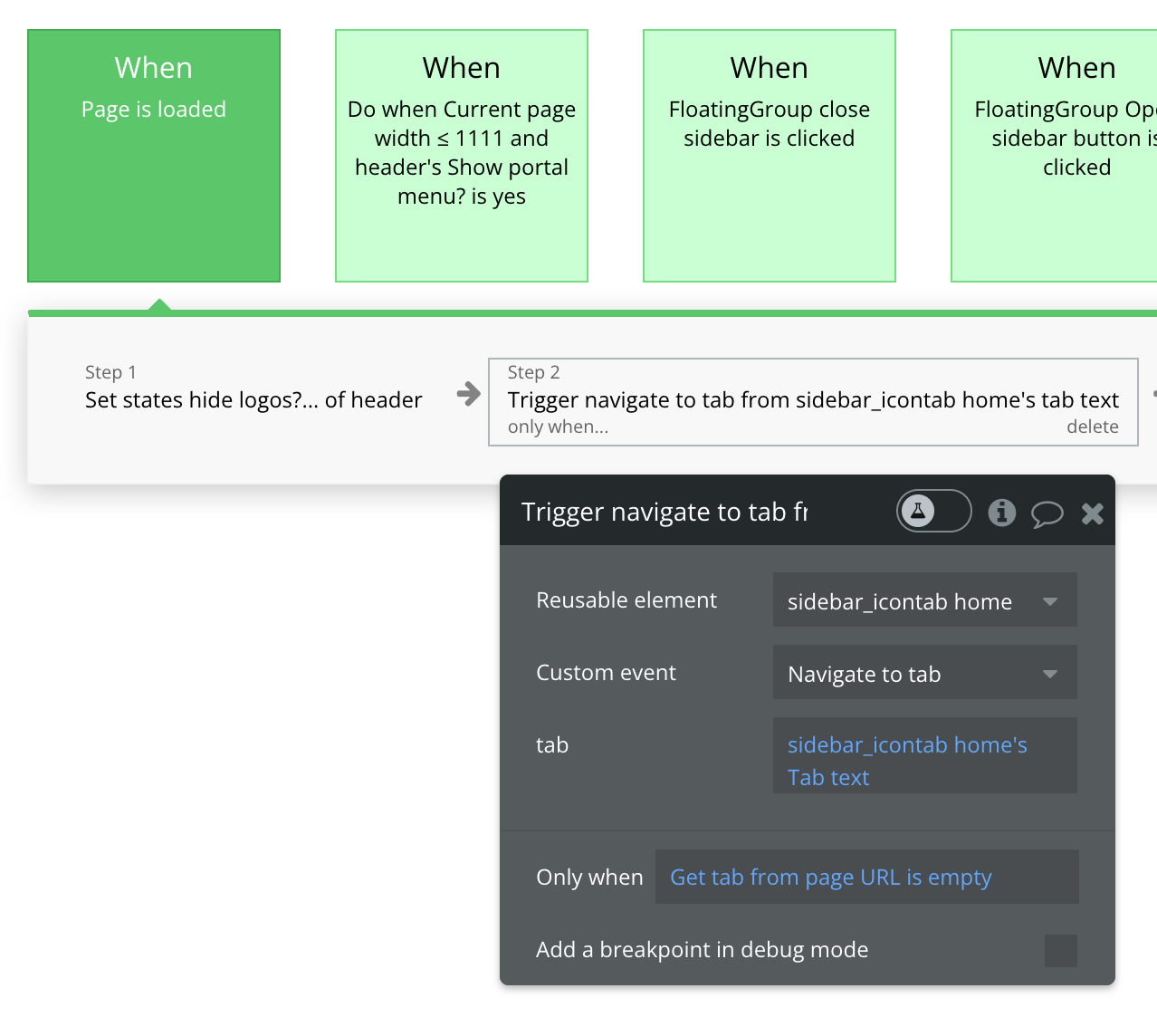Click 'only when...' under Step 2
Image resolution: width=1157 pixels, height=1036 pixels.
pos(558,427)
